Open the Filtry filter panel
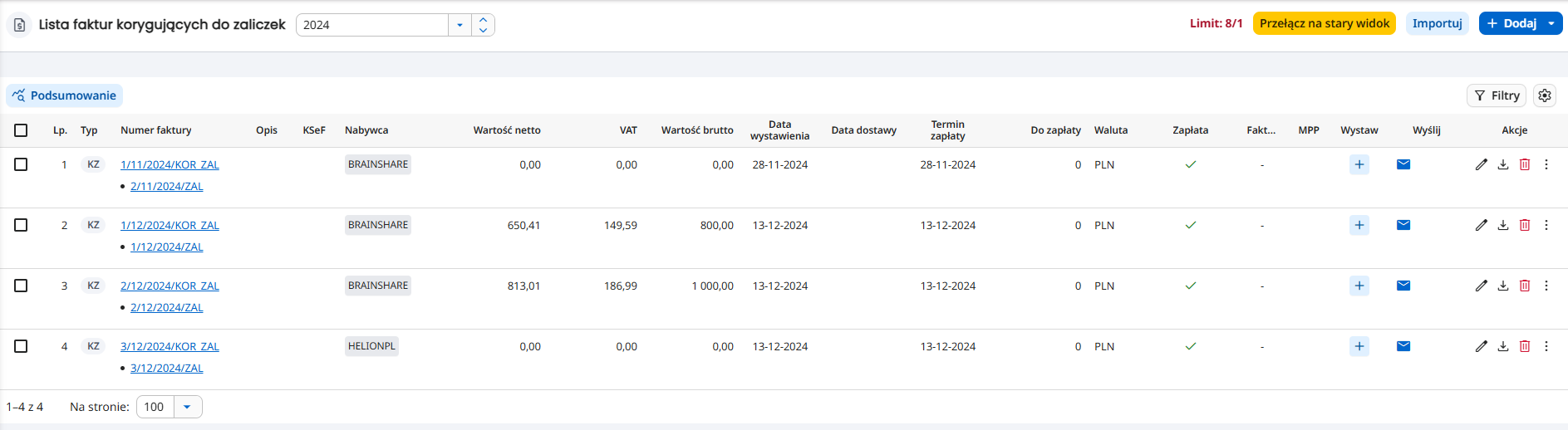The width and height of the screenshot is (1568, 430). point(1497,95)
